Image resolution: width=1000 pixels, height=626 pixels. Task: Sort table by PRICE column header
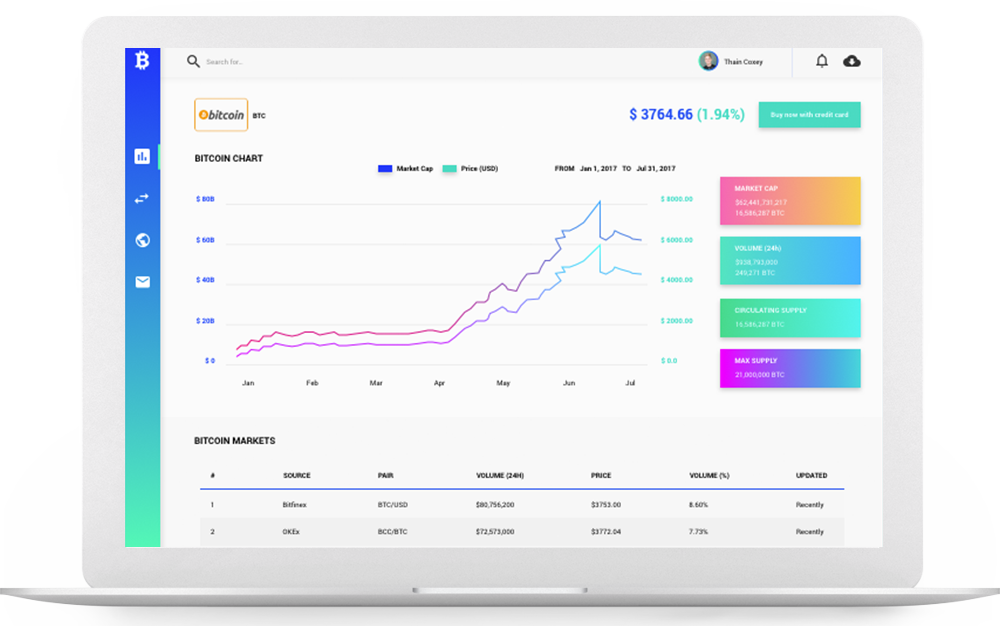tap(601, 475)
